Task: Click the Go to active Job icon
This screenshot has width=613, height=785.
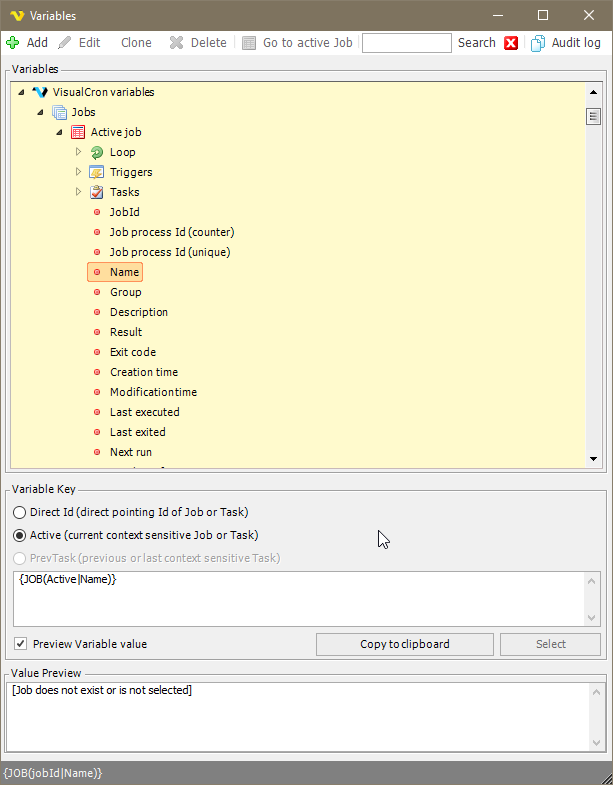Action: click(249, 43)
